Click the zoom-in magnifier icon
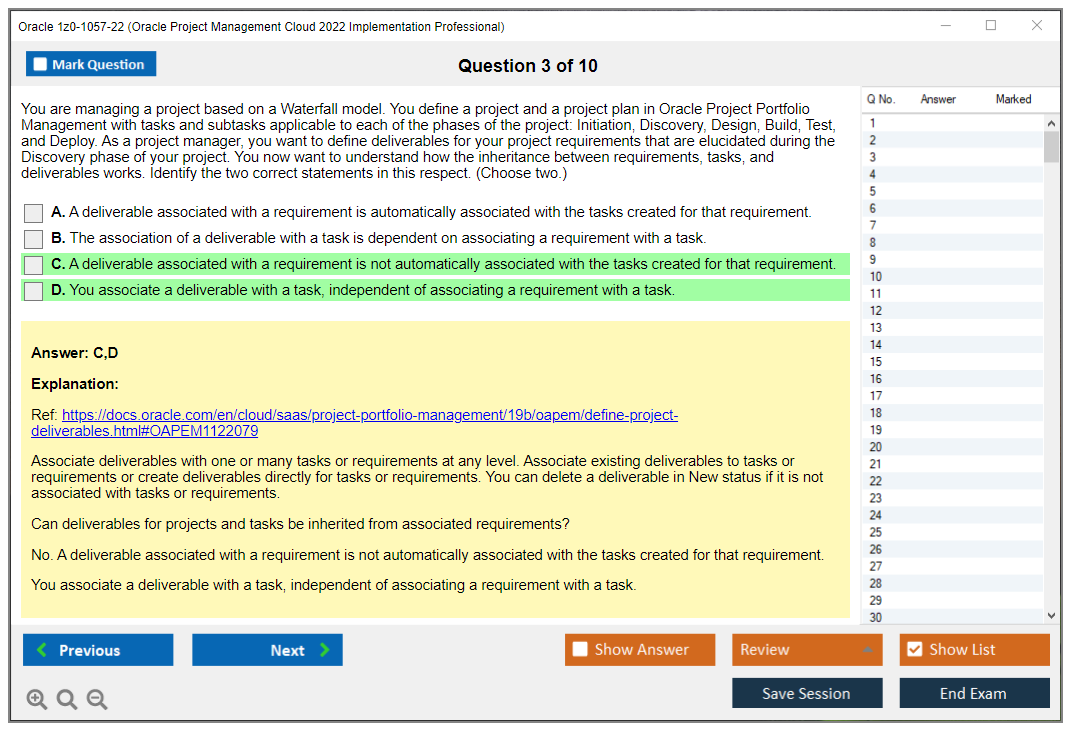 [x=37, y=699]
